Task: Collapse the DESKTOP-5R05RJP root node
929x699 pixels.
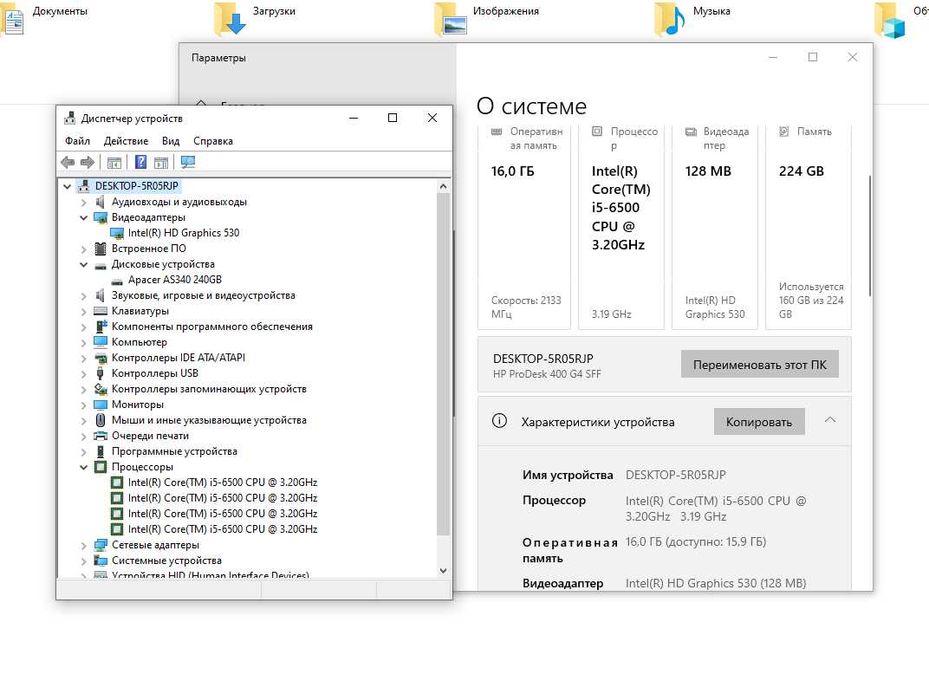Action: (x=68, y=186)
